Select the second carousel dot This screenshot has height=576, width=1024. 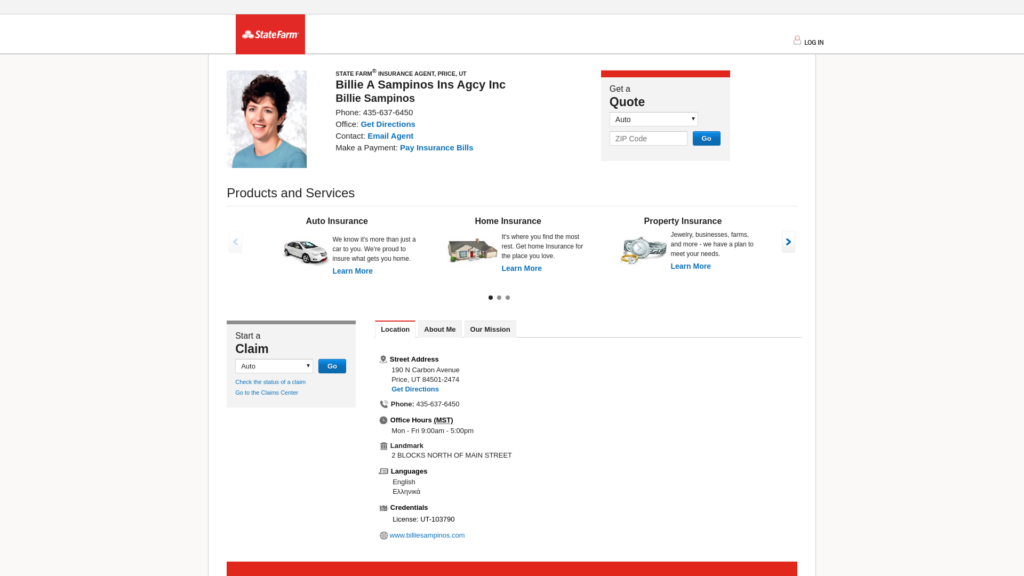pos(499,298)
